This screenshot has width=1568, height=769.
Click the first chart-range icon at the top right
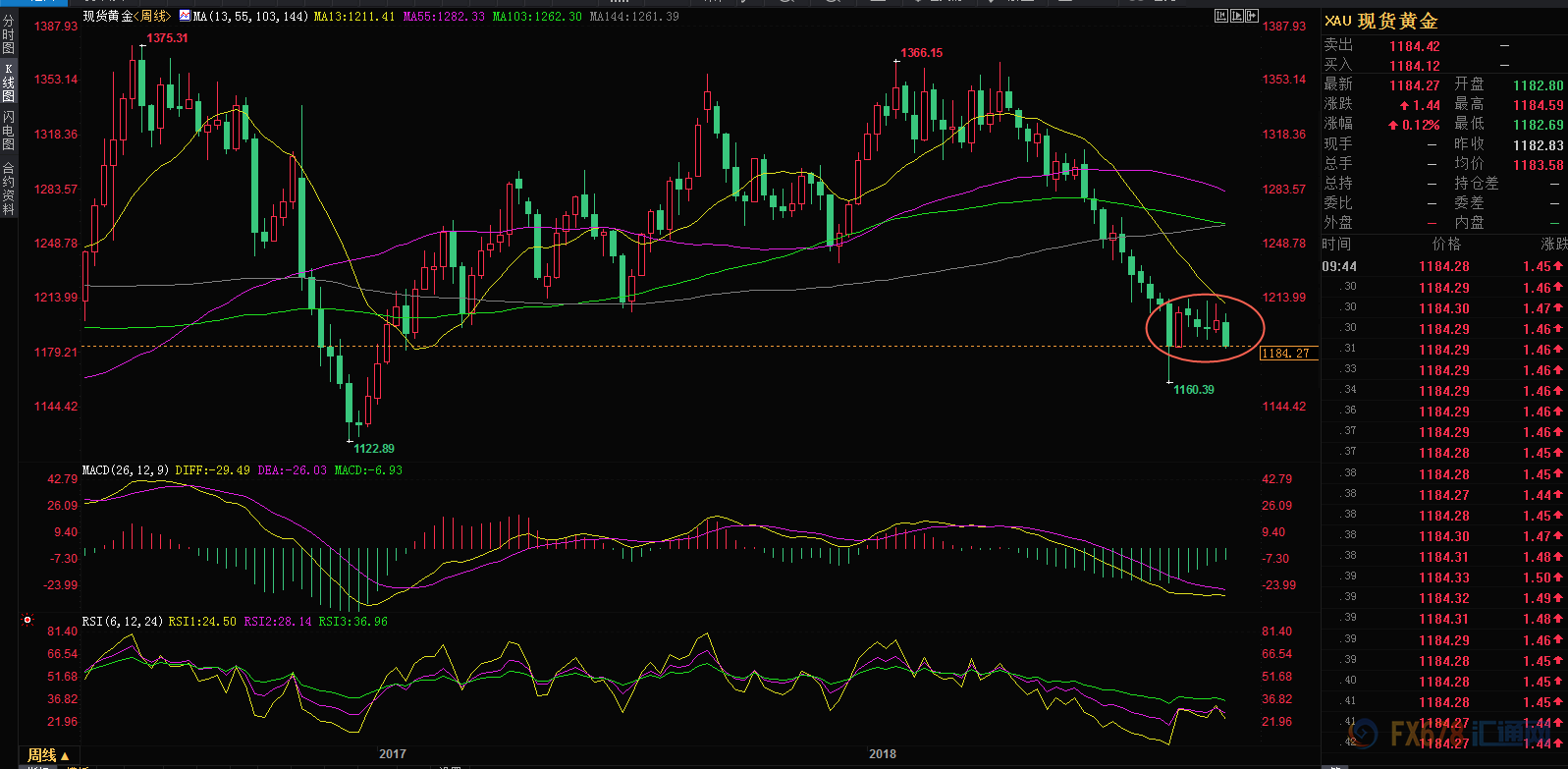pyautogui.click(x=1221, y=16)
